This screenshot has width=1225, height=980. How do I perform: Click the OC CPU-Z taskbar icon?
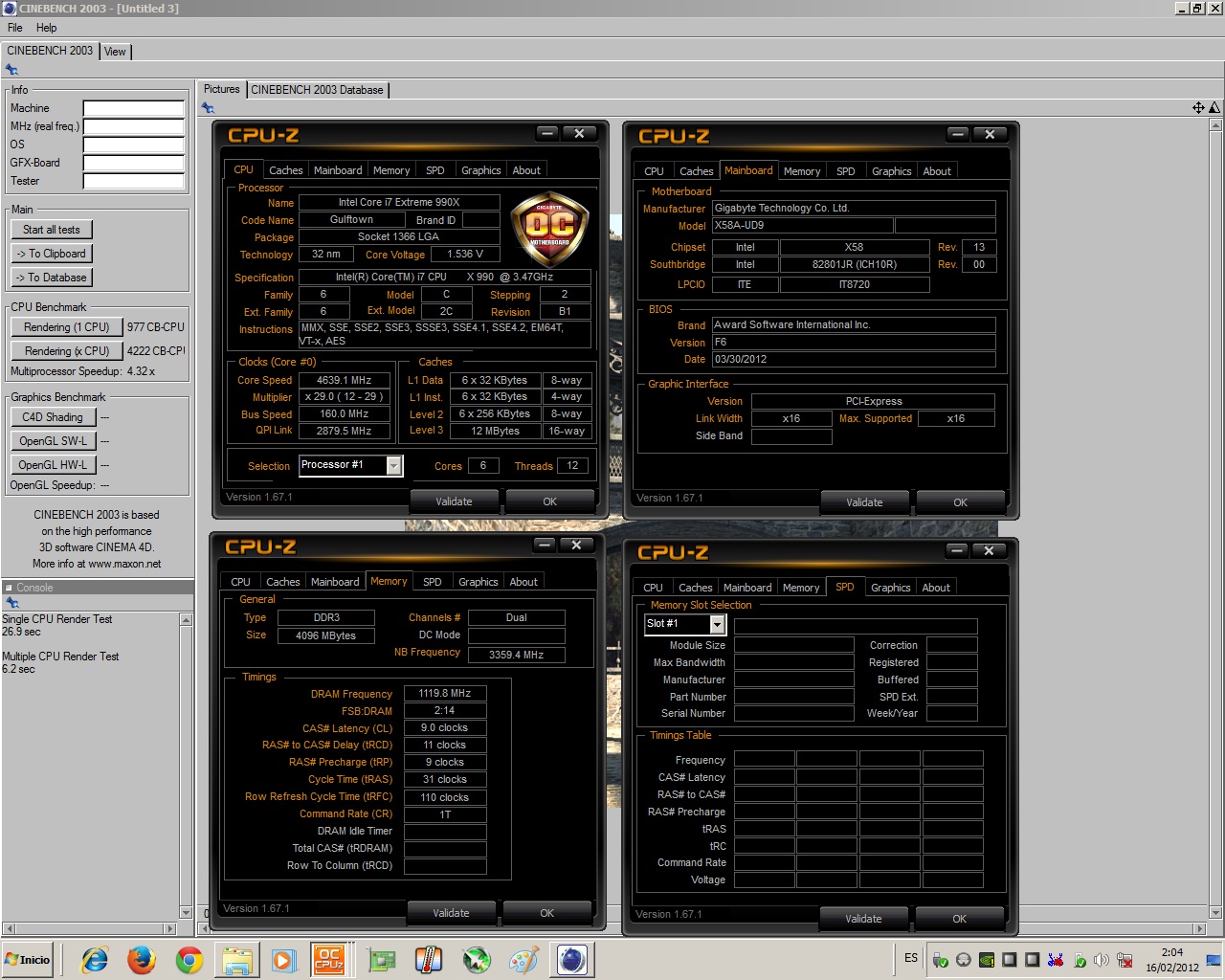click(x=330, y=959)
